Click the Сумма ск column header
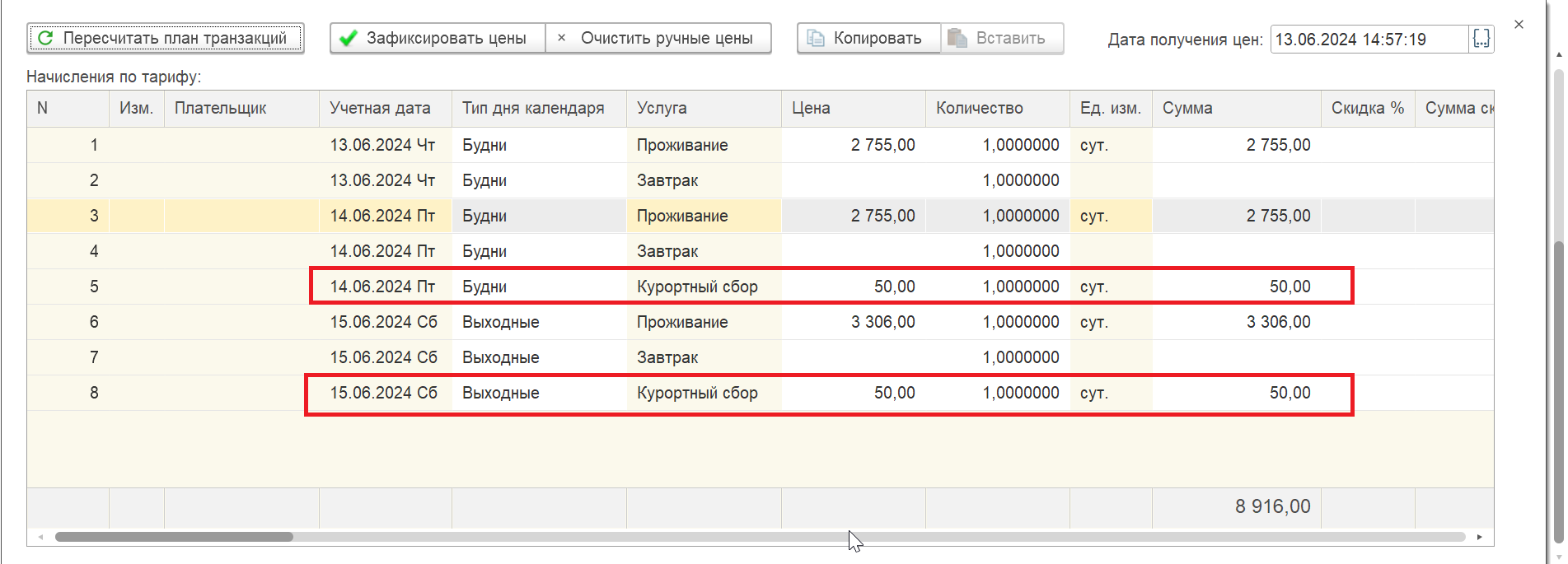The height and width of the screenshot is (564, 1568). point(1455,109)
